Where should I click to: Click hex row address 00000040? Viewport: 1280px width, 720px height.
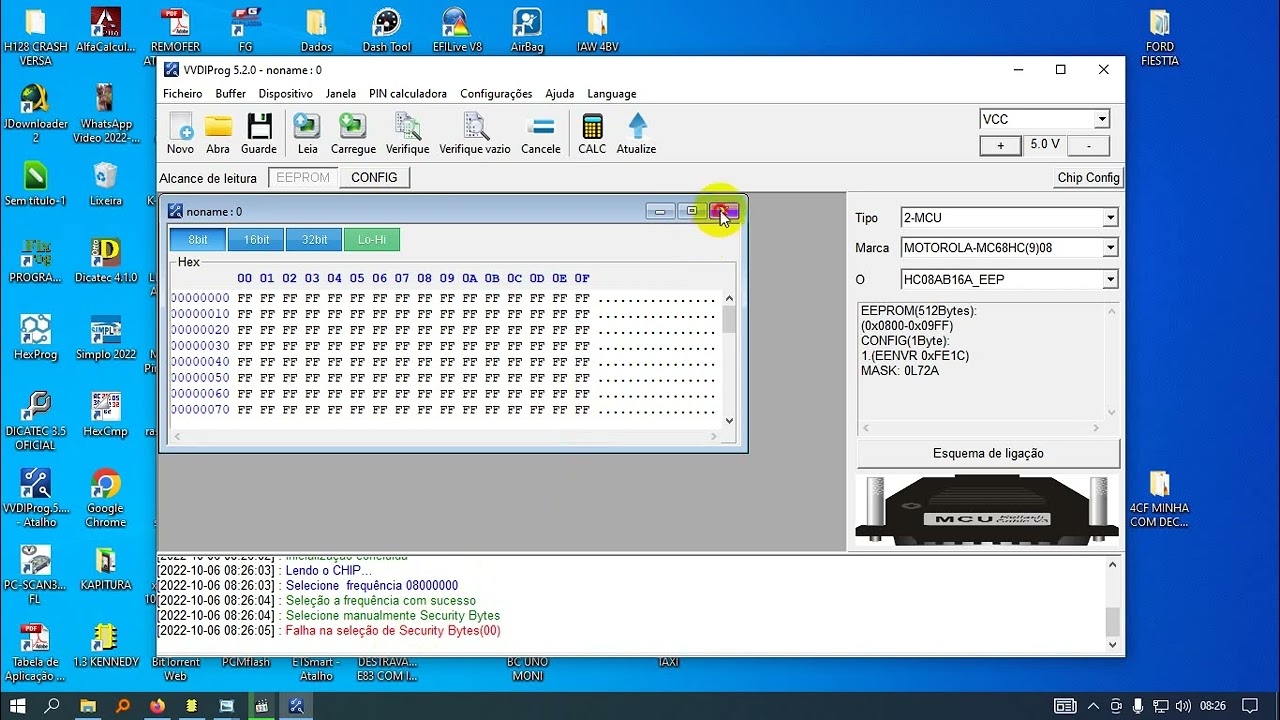tap(200, 362)
